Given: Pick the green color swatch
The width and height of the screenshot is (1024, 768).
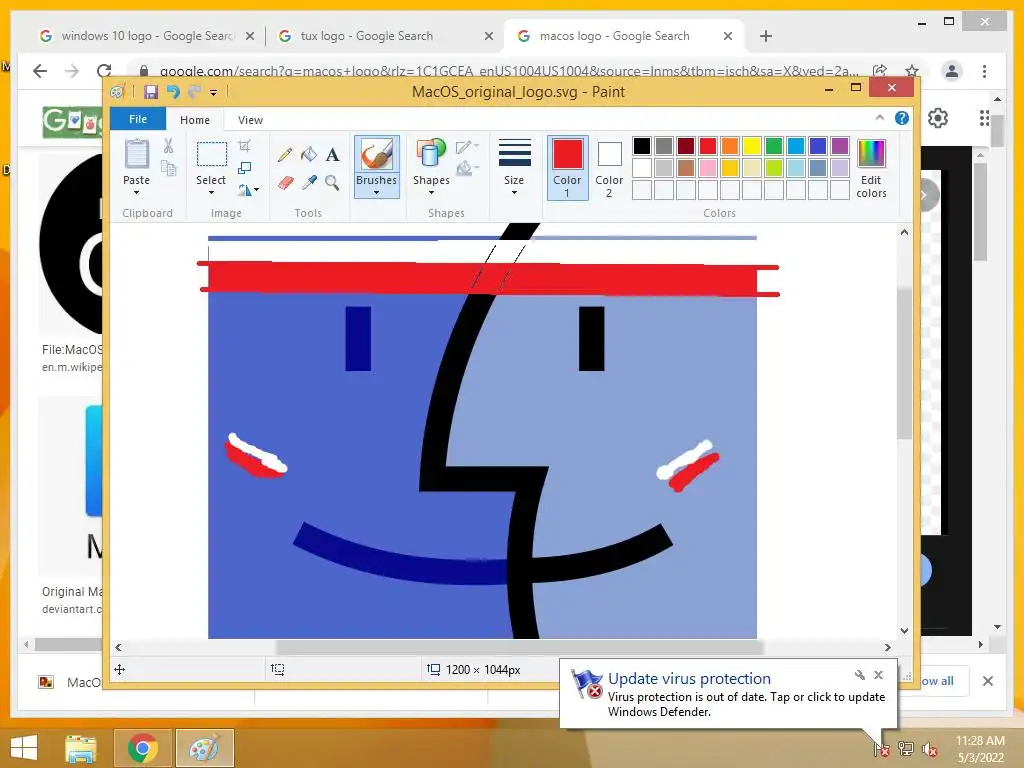Looking at the screenshot, I should [774, 146].
